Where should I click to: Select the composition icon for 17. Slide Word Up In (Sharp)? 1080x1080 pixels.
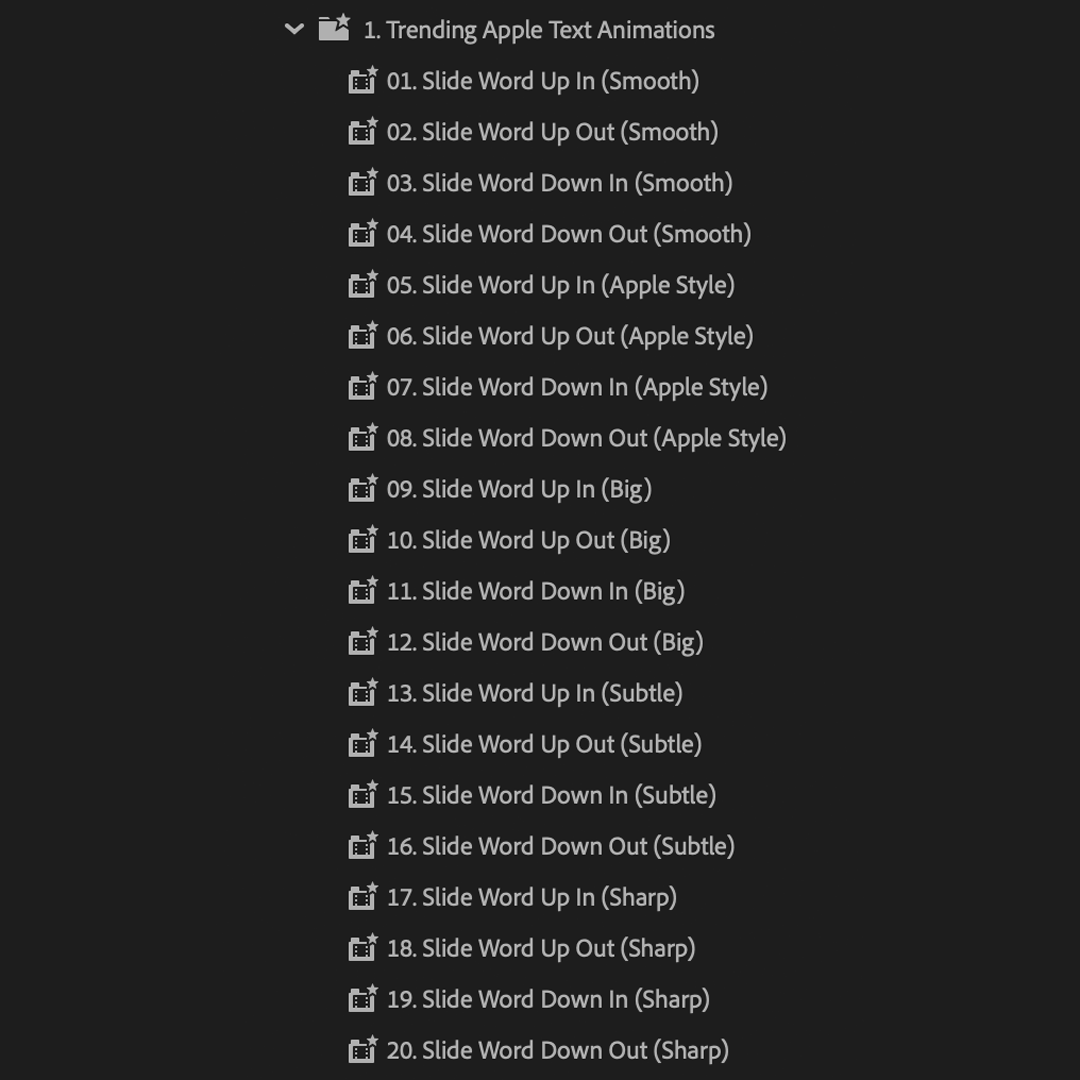[362, 896]
